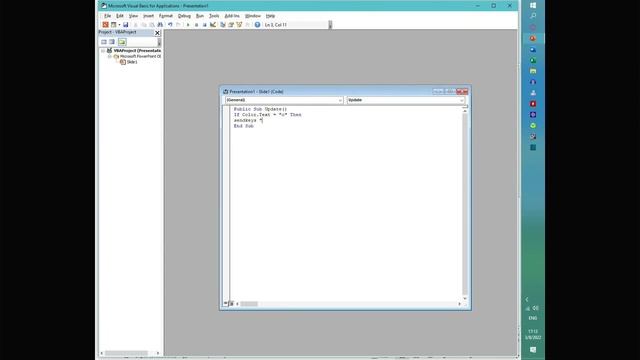The width and height of the screenshot is (640, 360).
Task: Click the Full Module View button
Action: (x=231, y=304)
